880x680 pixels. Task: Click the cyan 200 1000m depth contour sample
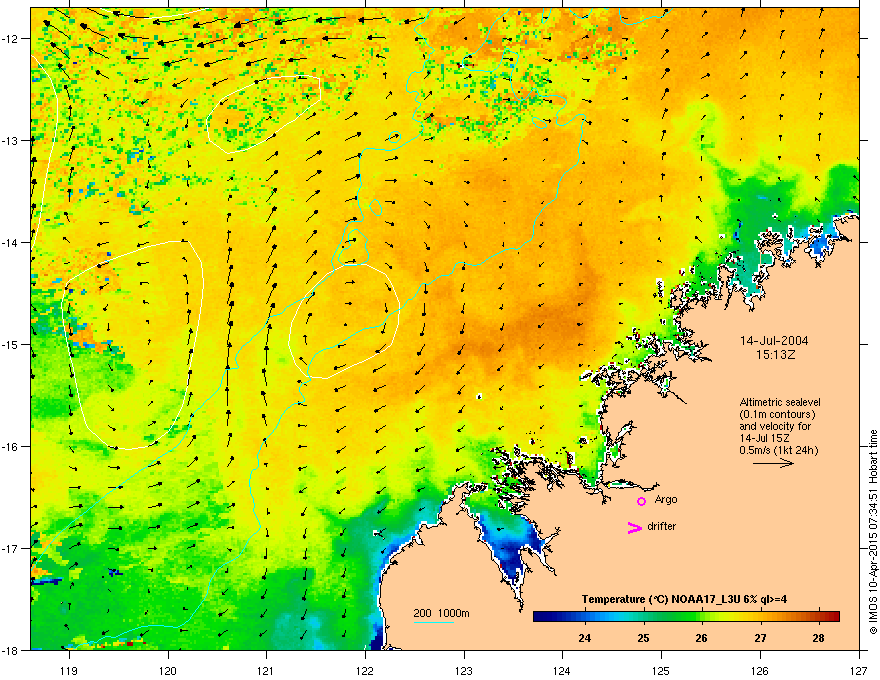coord(433,622)
